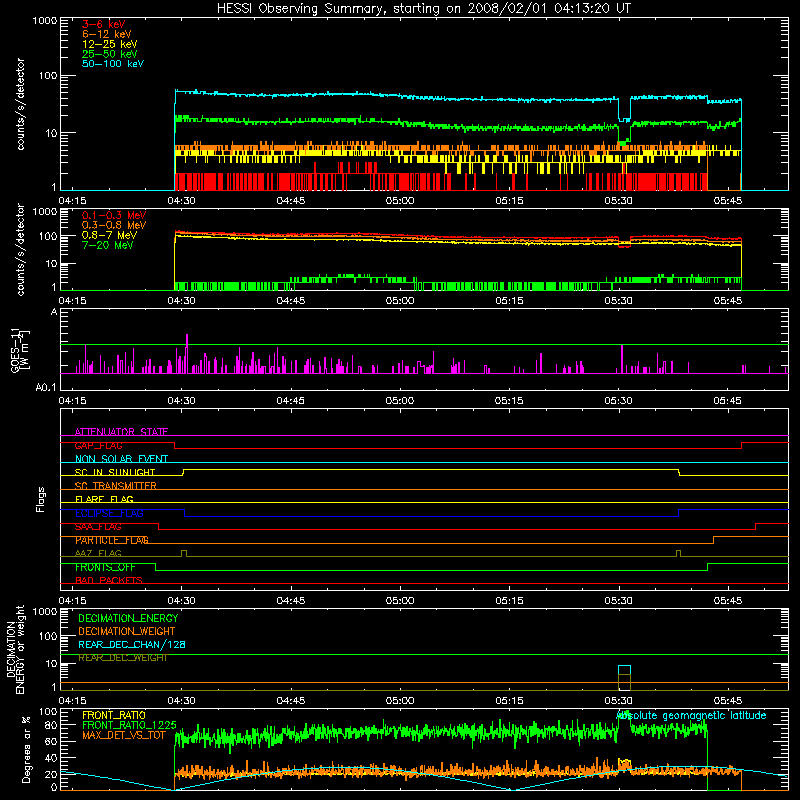Viewport: 800px width, 800px height.
Task: Select the DECIMATION_ENERGY legend label
Action: click(128, 618)
